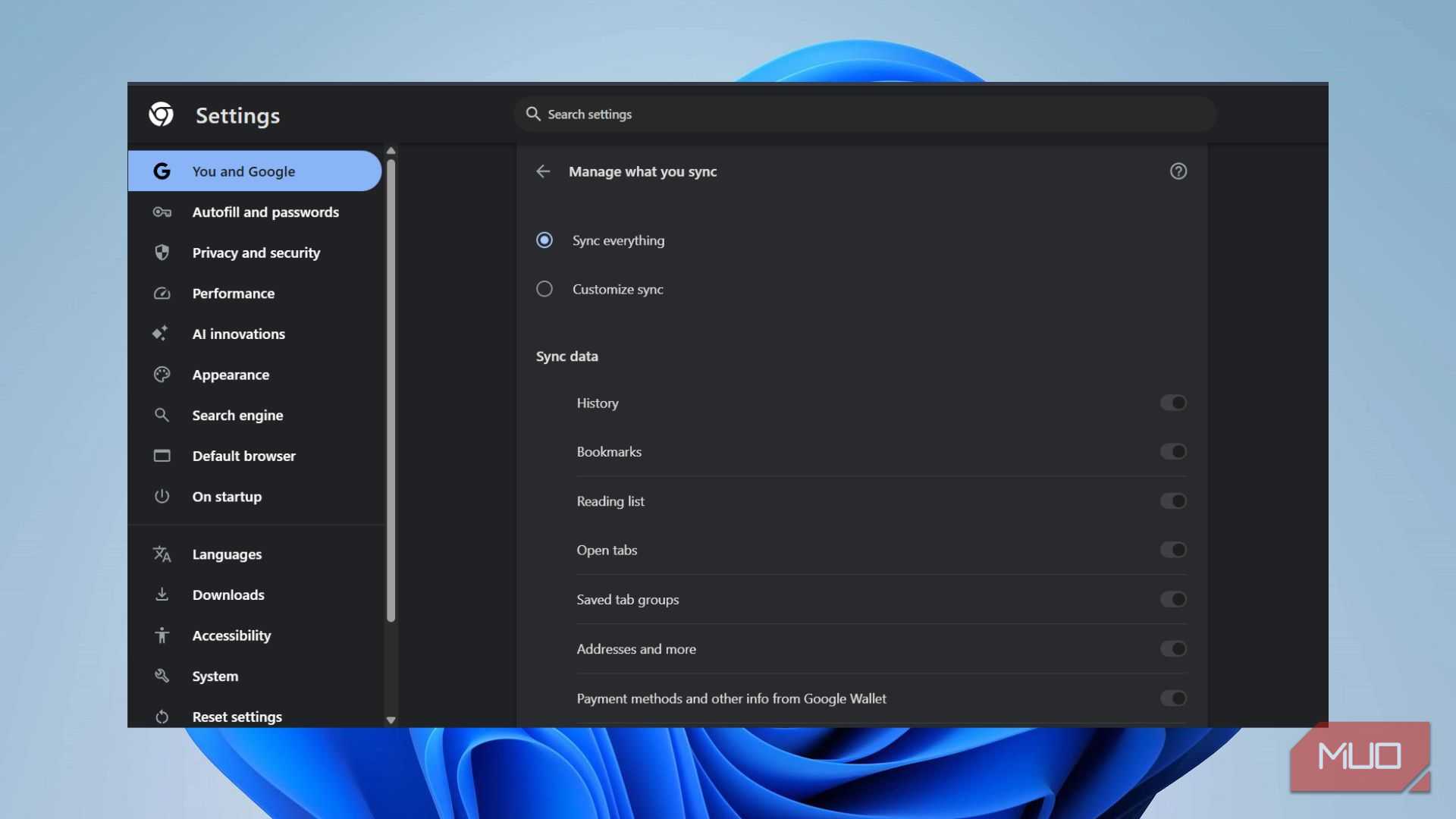1456x819 pixels.
Task: Open Privacy and security settings
Action: coord(255,253)
